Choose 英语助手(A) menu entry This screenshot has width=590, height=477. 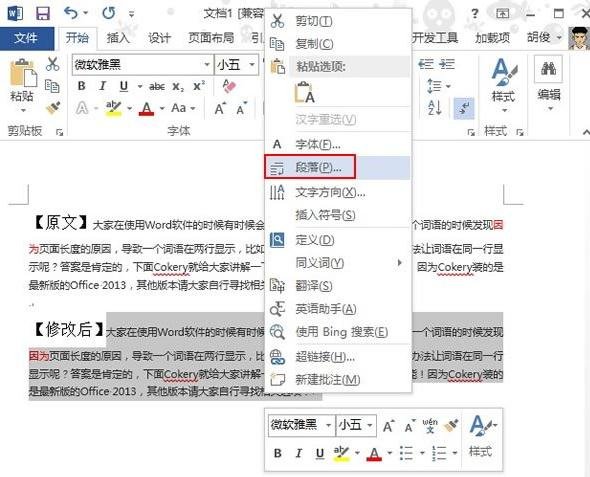(x=339, y=309)
